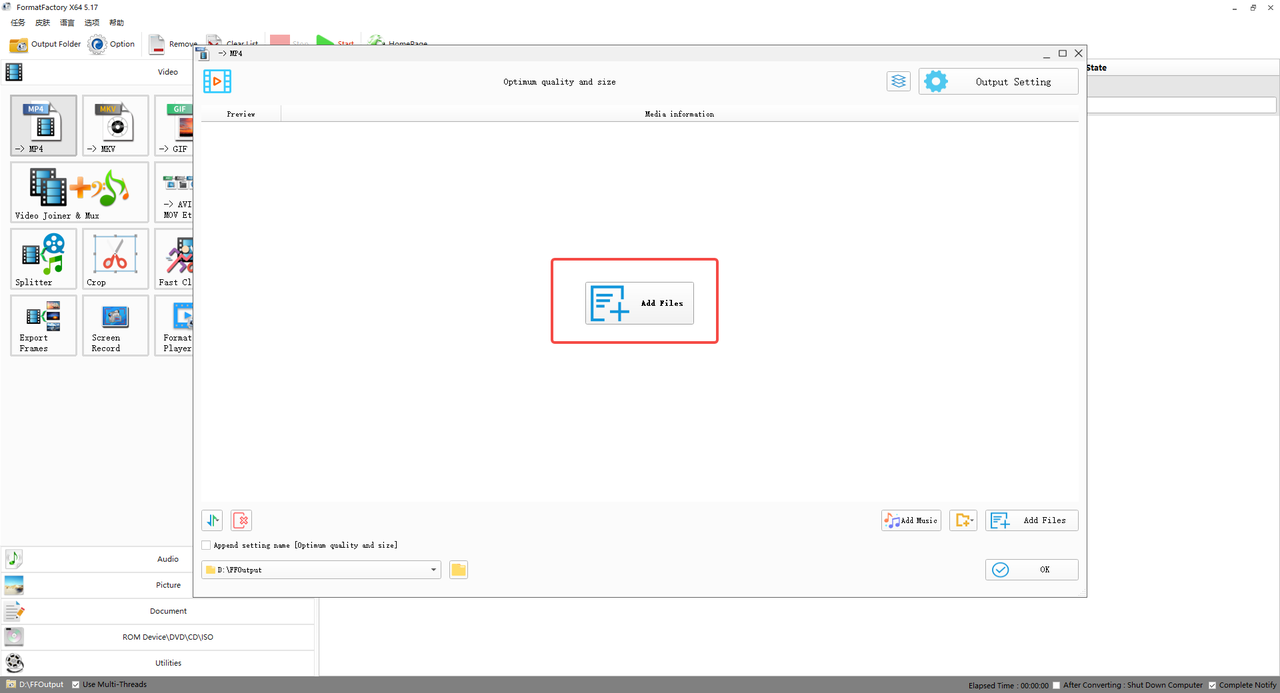1280x693 pixels.
Task: Click the Optimum quality and size label
Action: pos(559,82)
